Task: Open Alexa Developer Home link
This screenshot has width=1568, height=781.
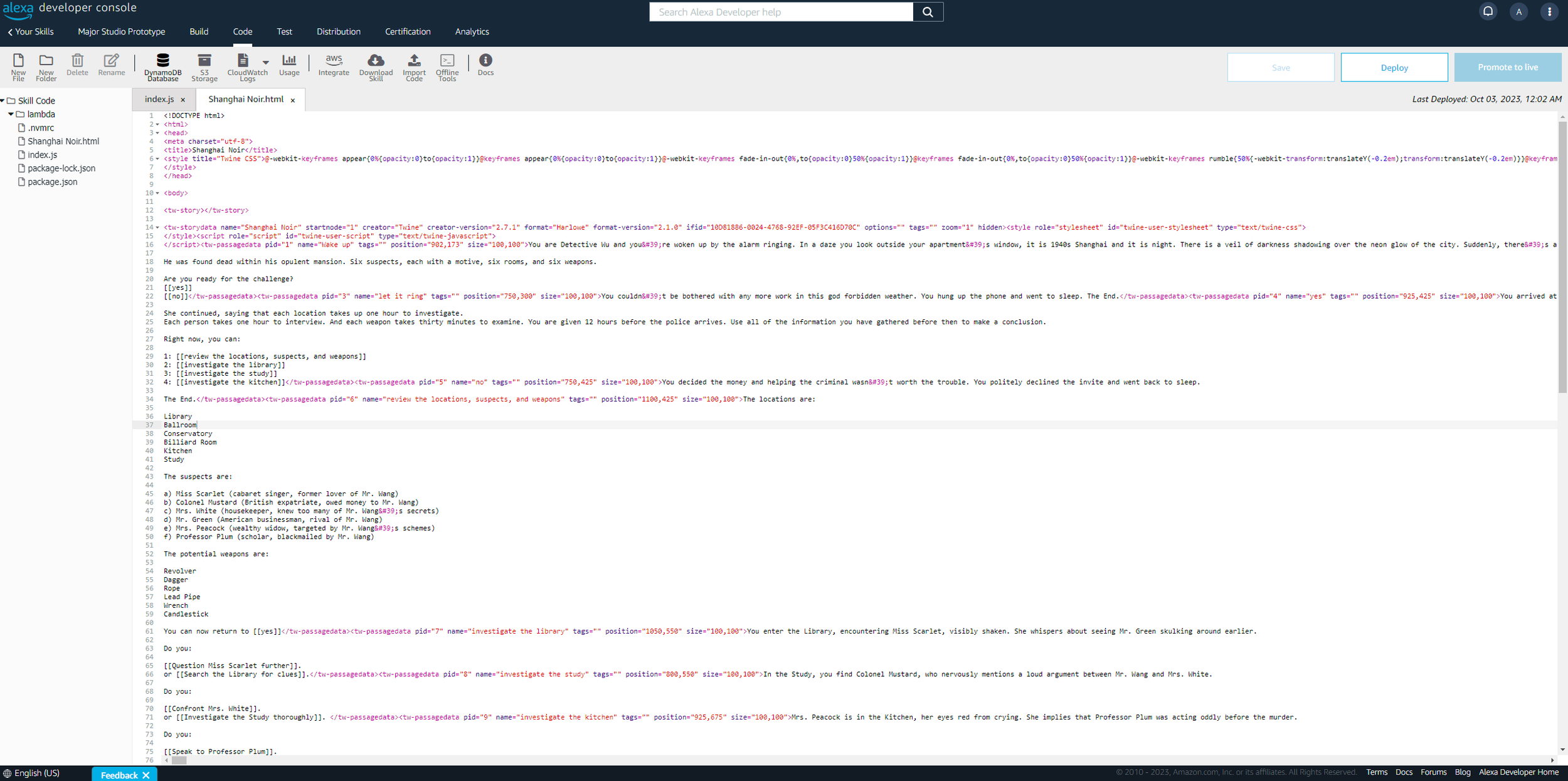Action: coord(1518,772)
